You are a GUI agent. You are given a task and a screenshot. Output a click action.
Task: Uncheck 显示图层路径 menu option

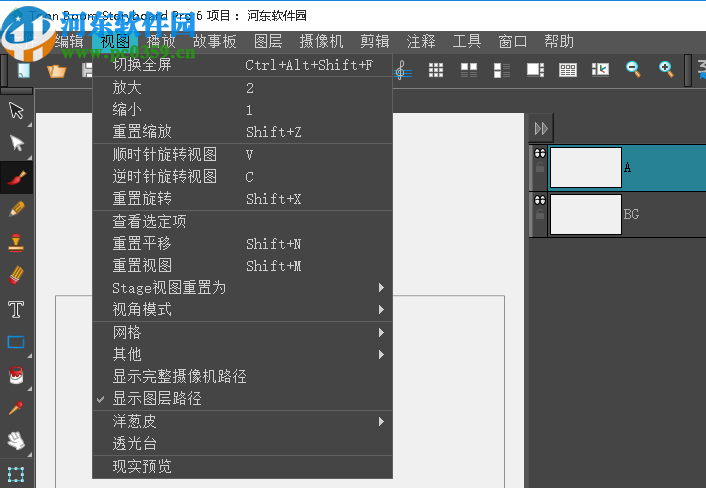click(x=242, y=399)
